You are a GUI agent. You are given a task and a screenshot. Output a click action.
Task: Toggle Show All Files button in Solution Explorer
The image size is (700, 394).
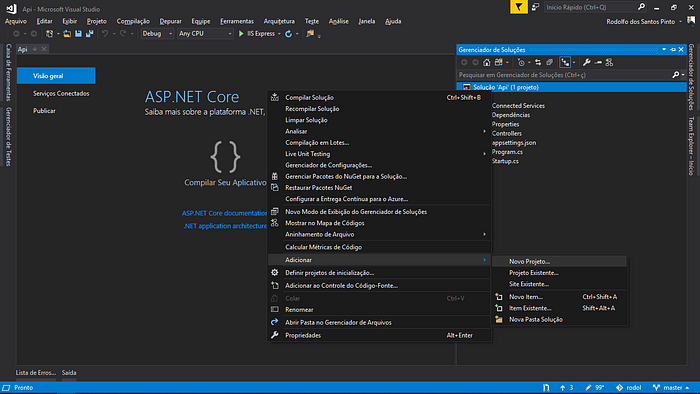[565, 62]
